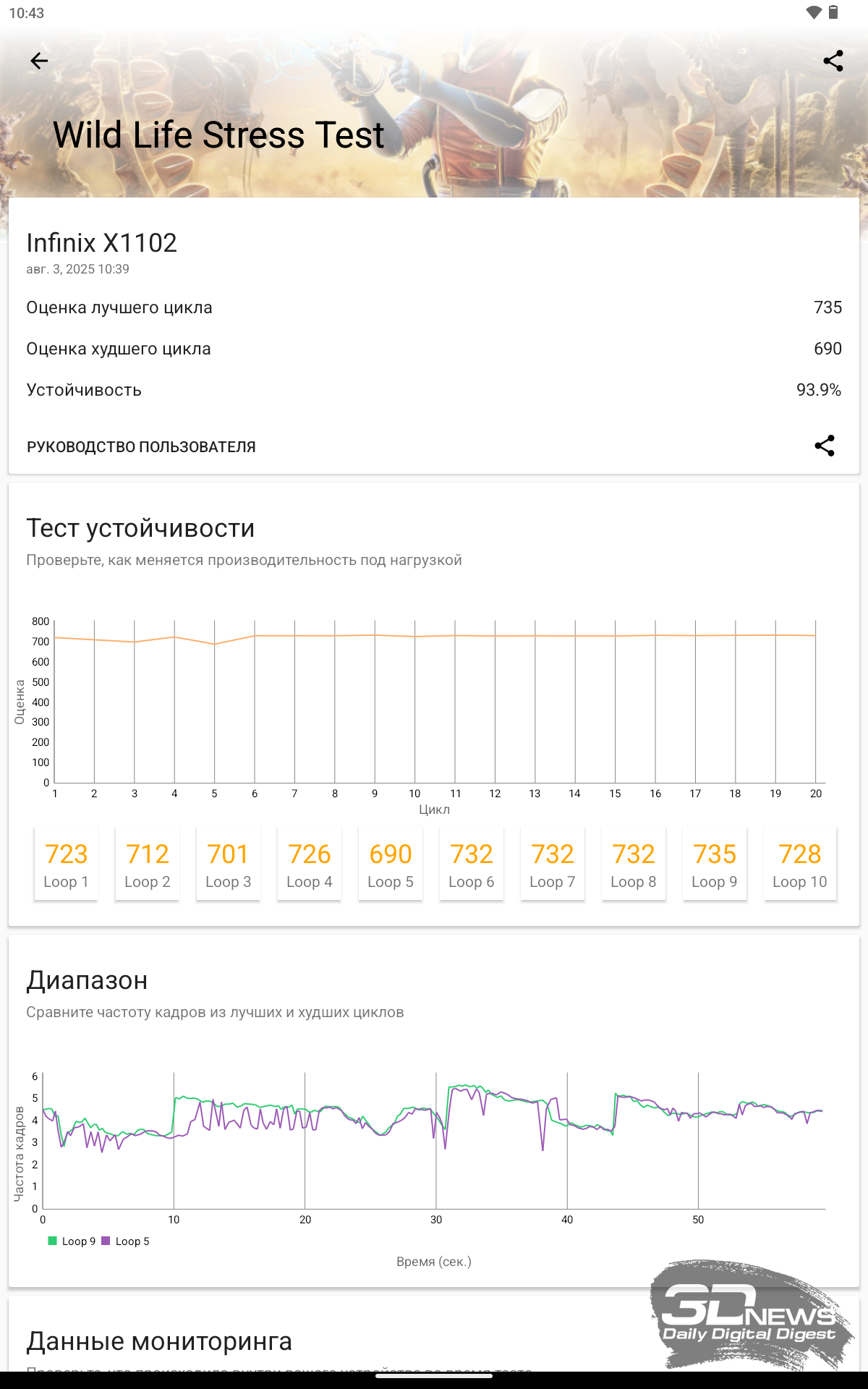Tap Данные мониторинга heading
Screen dimensions: 868x1389
pos(159,1342)
